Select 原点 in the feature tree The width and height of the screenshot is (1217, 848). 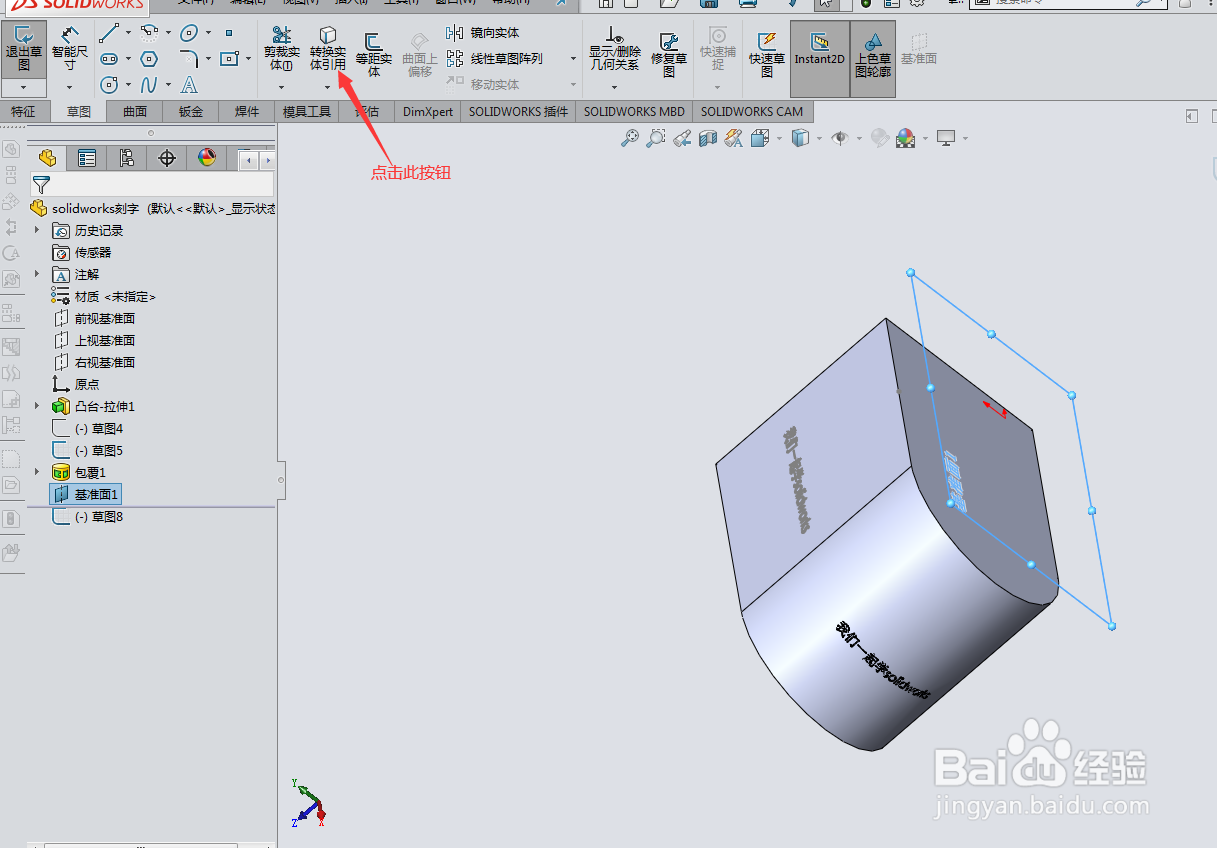click(x=76, y=384)
